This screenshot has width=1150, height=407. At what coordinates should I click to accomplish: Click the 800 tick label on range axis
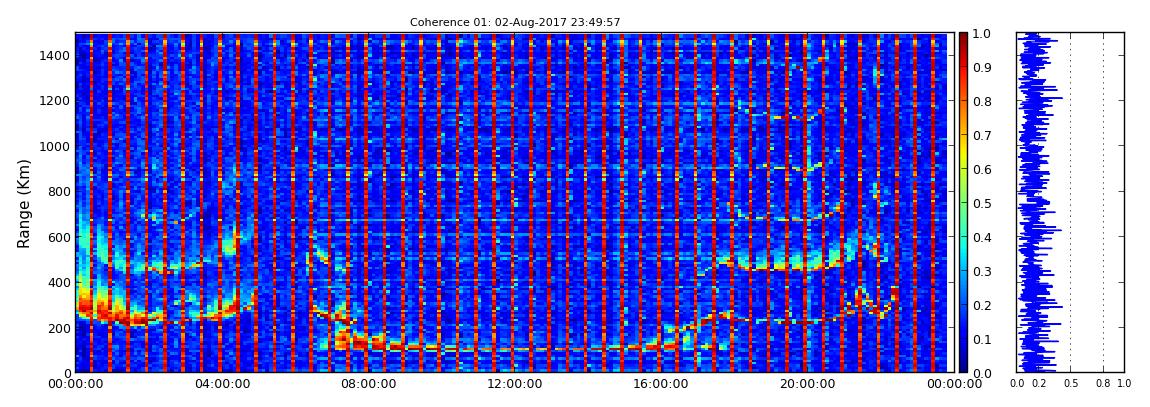point(59,191)
